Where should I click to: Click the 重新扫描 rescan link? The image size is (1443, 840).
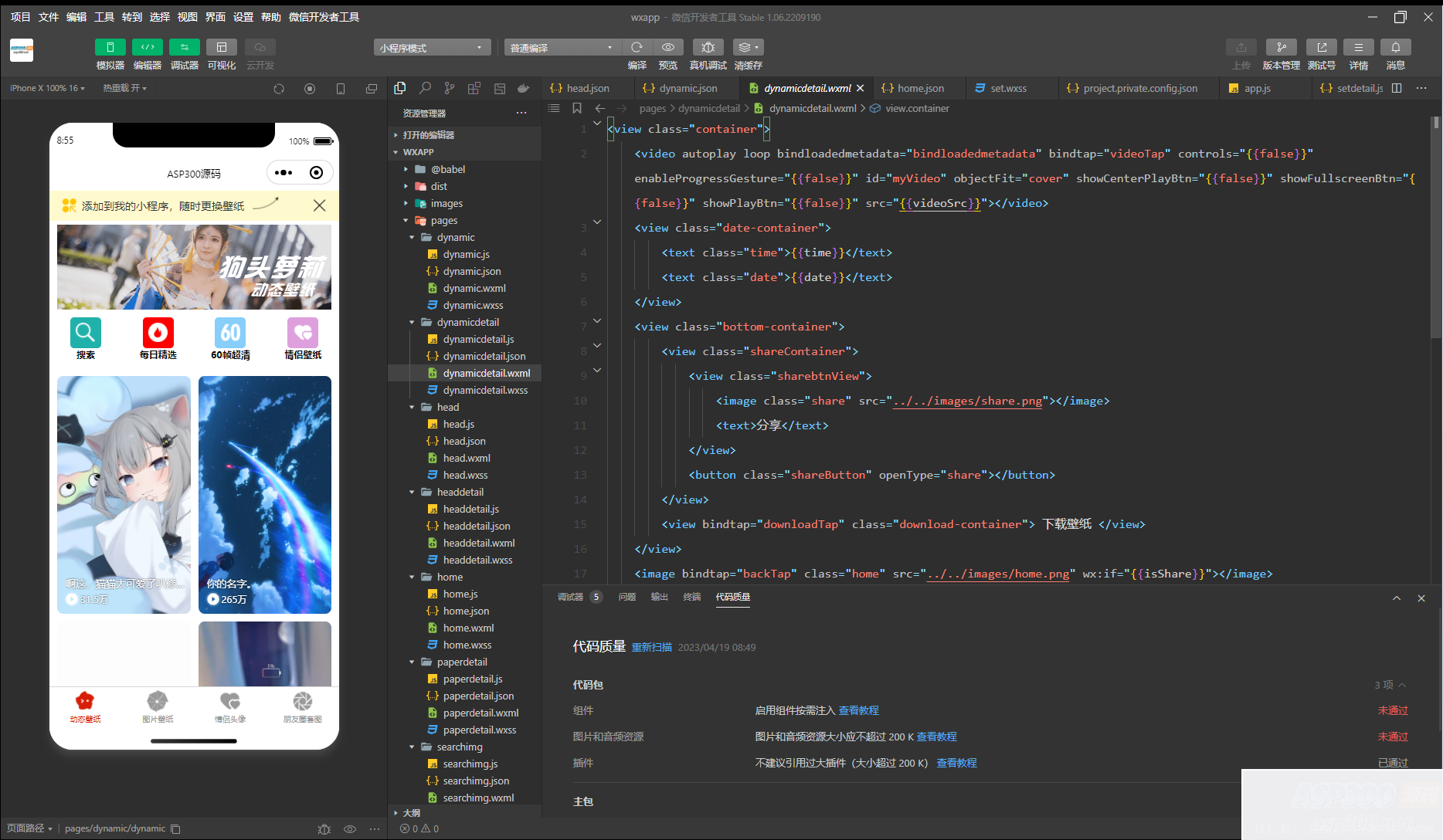coord(651,648)
